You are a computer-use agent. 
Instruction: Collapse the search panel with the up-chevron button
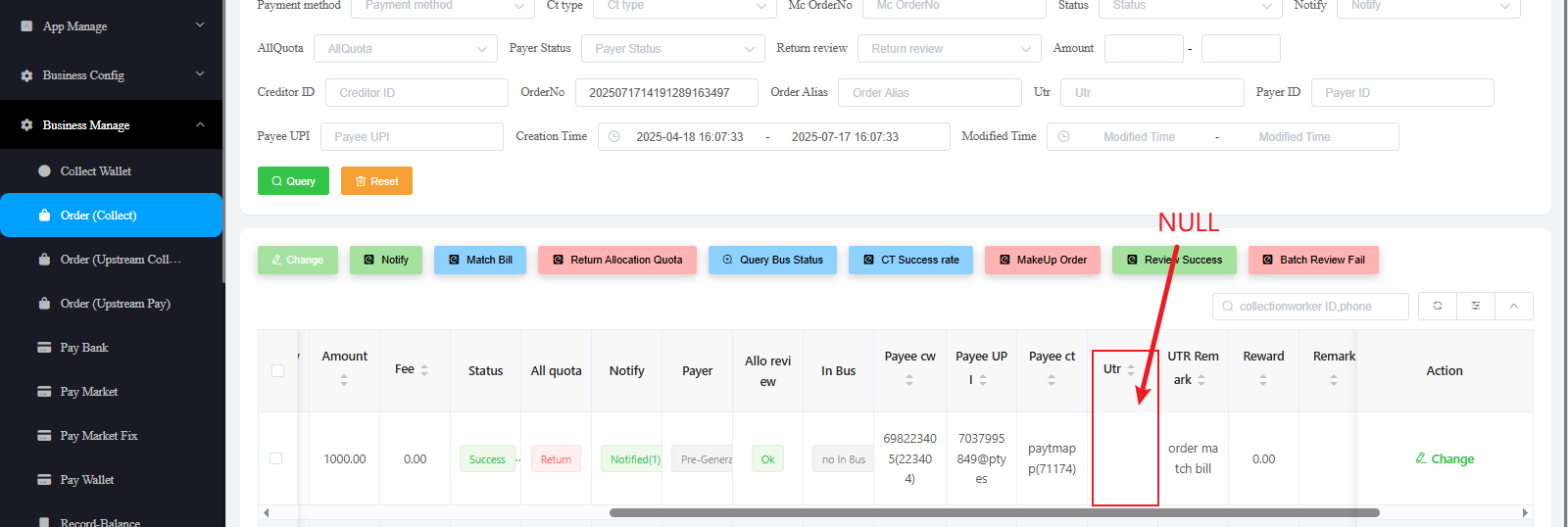click(1513, 307)
